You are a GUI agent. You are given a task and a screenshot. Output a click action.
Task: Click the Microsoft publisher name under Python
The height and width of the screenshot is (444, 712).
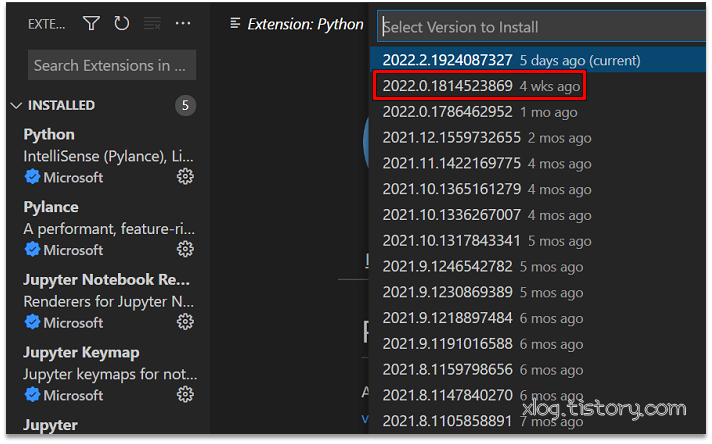[73, 177]
